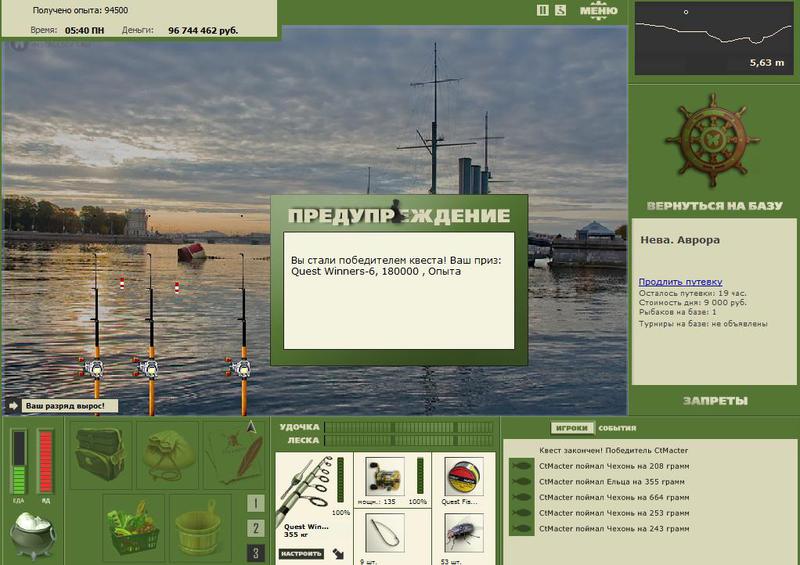Click the 'мощн.: 135' reel power label
Screen dimensions: 800x565
click(x=377, y=502)
